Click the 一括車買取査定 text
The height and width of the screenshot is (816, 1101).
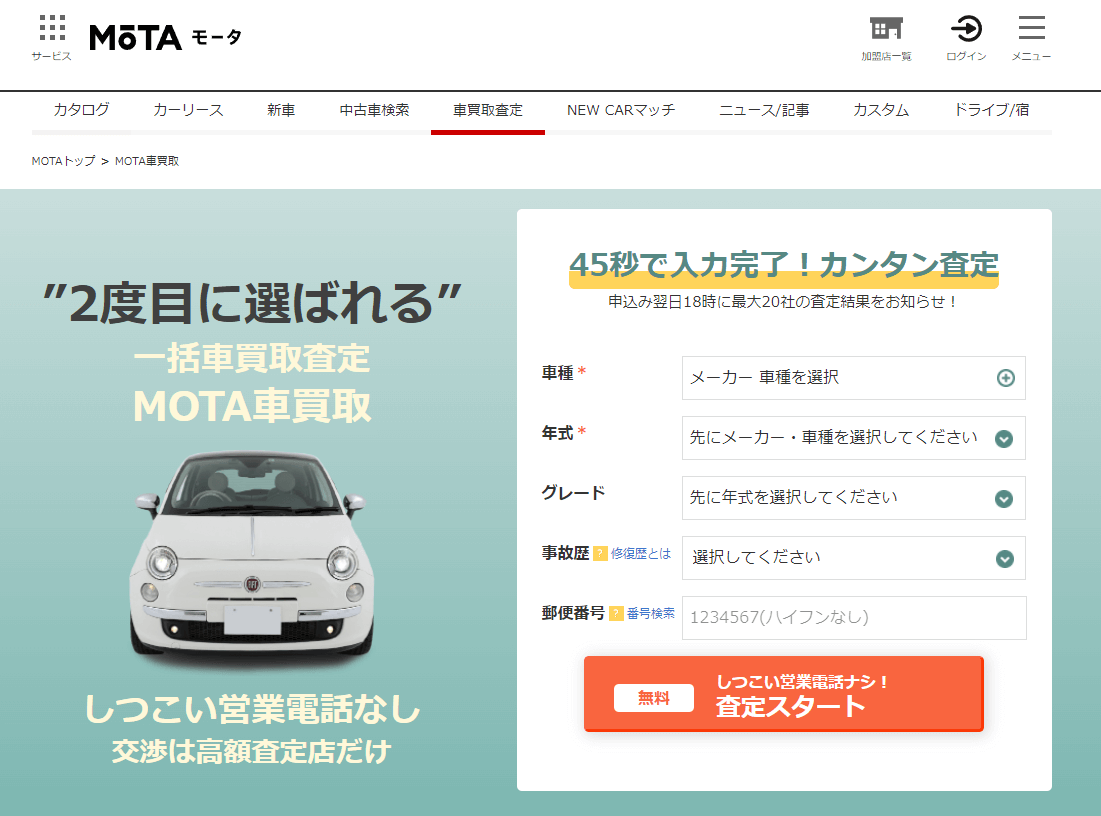click(x=251, y=358)
